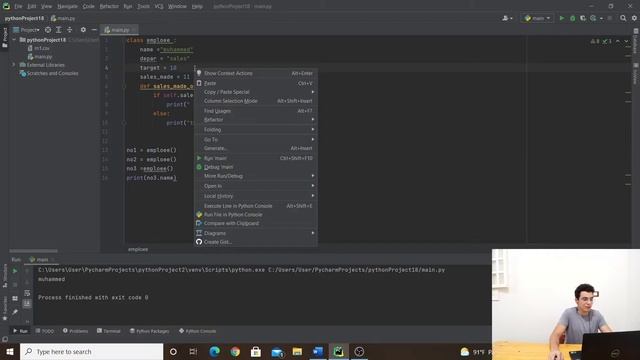
Task: Jump to previous highlighted error arrow
Action: pyautogui.click(x=618, y=41)
